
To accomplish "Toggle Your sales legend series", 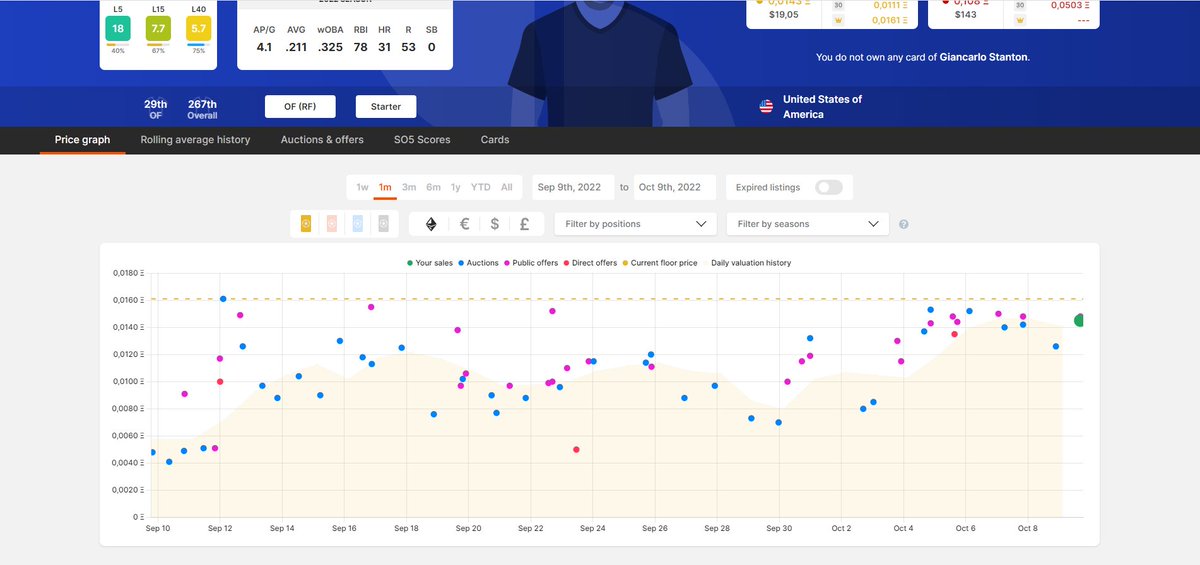I will point(431,263).
